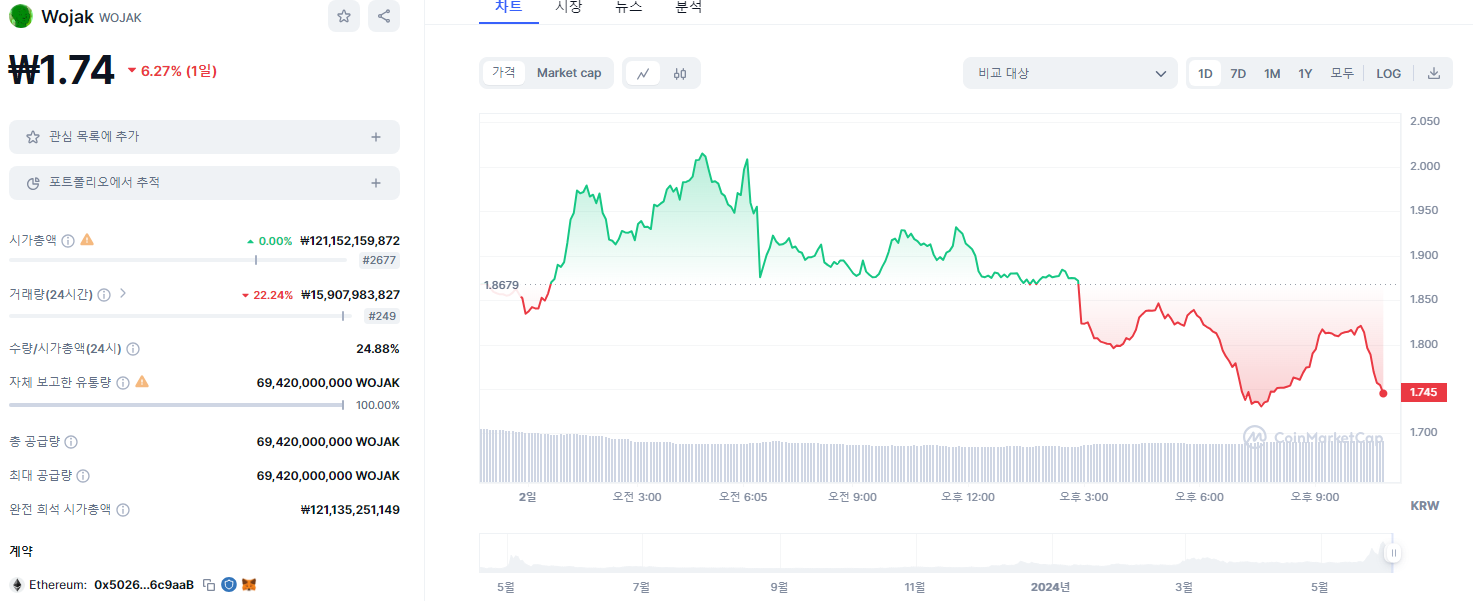
Task: Click the current price endpoint dot
Action: pos(1384,394)
